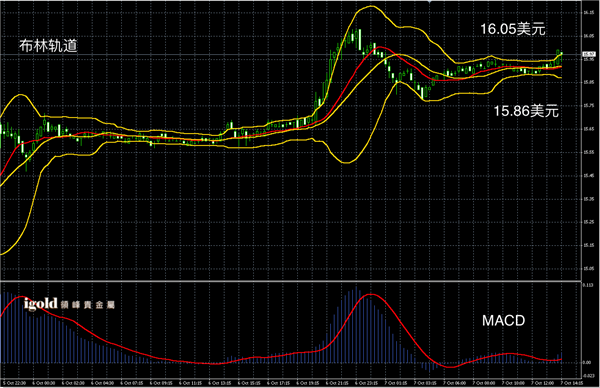
Task: Click the tallest candlestick near the price peak
Action: (360, 40)
